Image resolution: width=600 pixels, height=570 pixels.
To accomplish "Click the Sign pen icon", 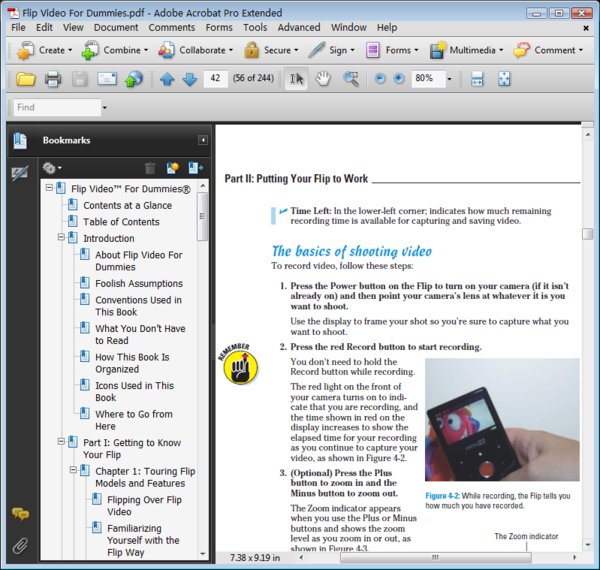I will [x=317, y=50].
